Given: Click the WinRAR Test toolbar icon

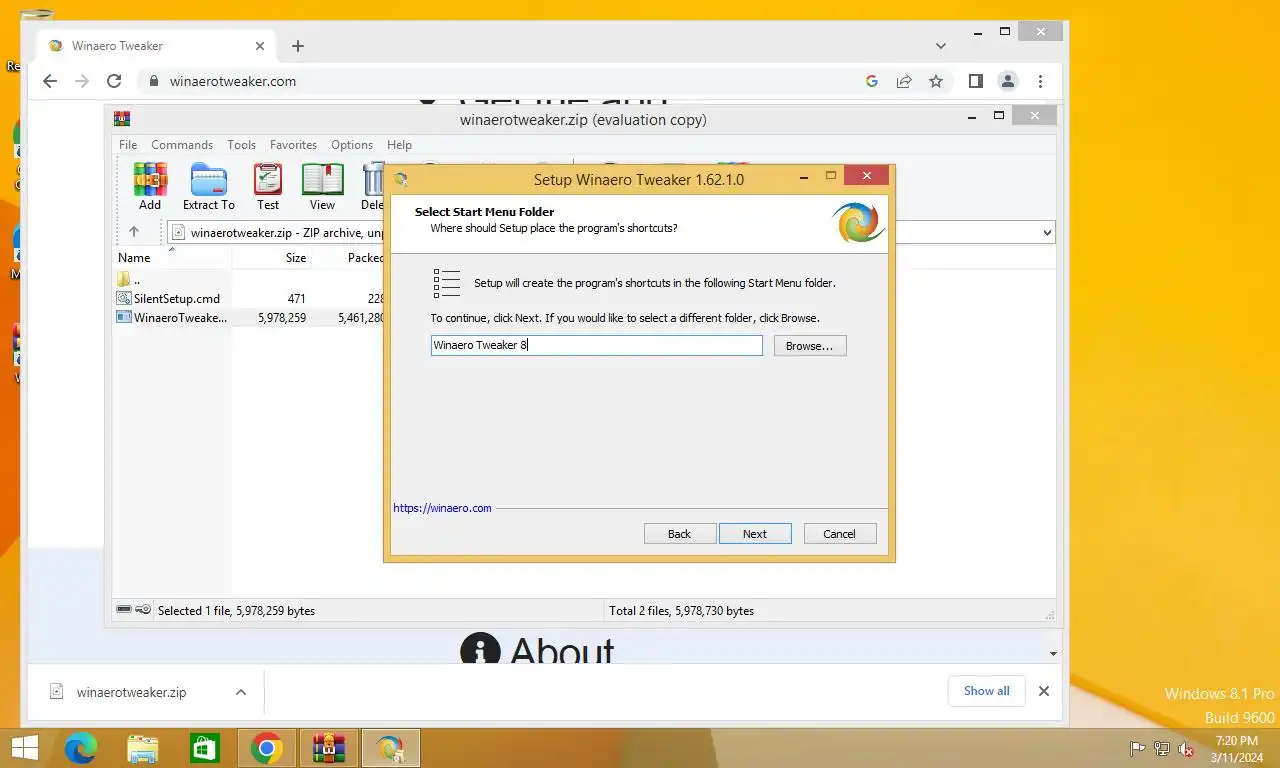Looking at the screenshot, I should (x=268, y=187).
